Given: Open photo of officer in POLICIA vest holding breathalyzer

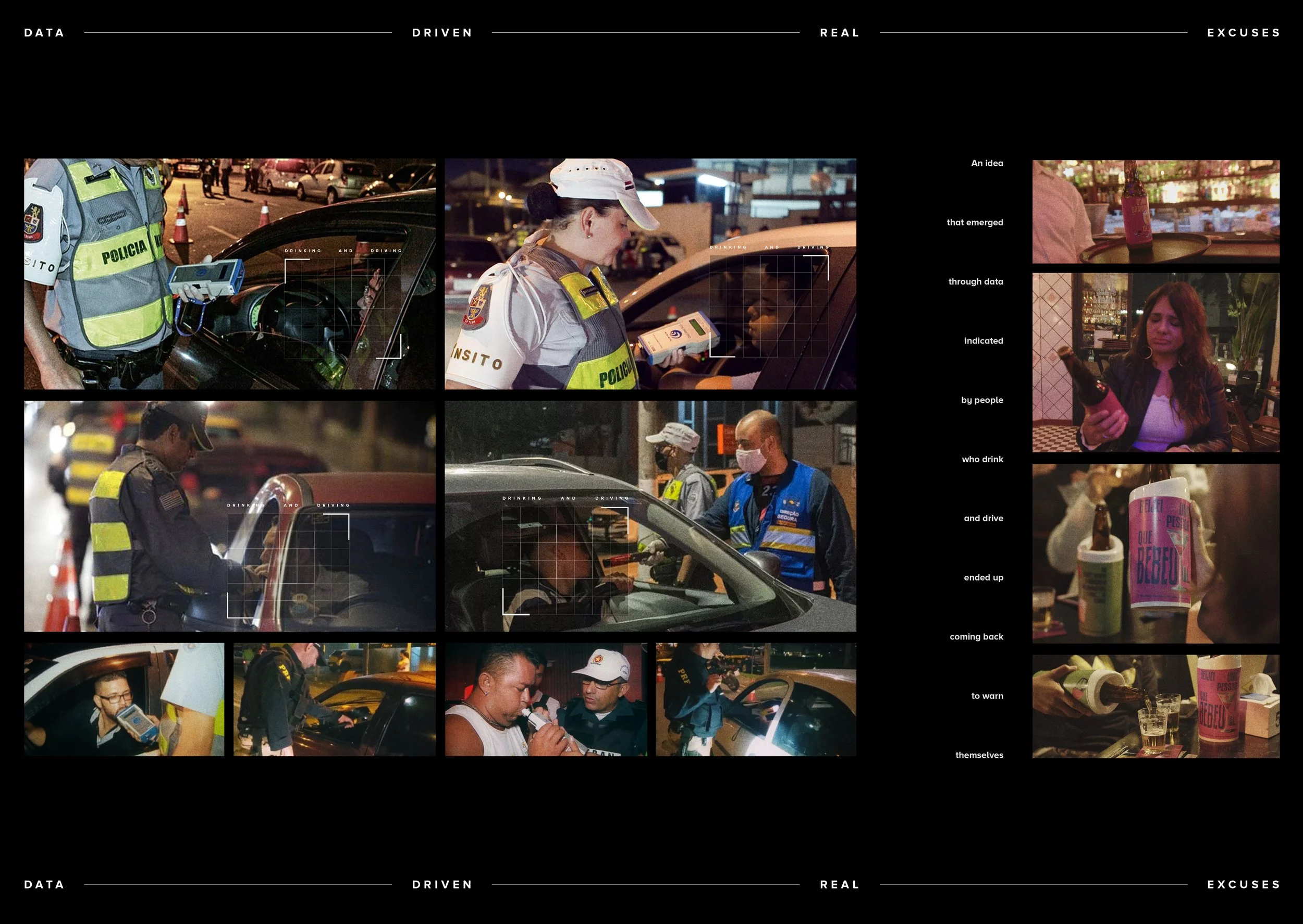Looking at the screenshot, I should pyautogui.click(x=230, y=274).
